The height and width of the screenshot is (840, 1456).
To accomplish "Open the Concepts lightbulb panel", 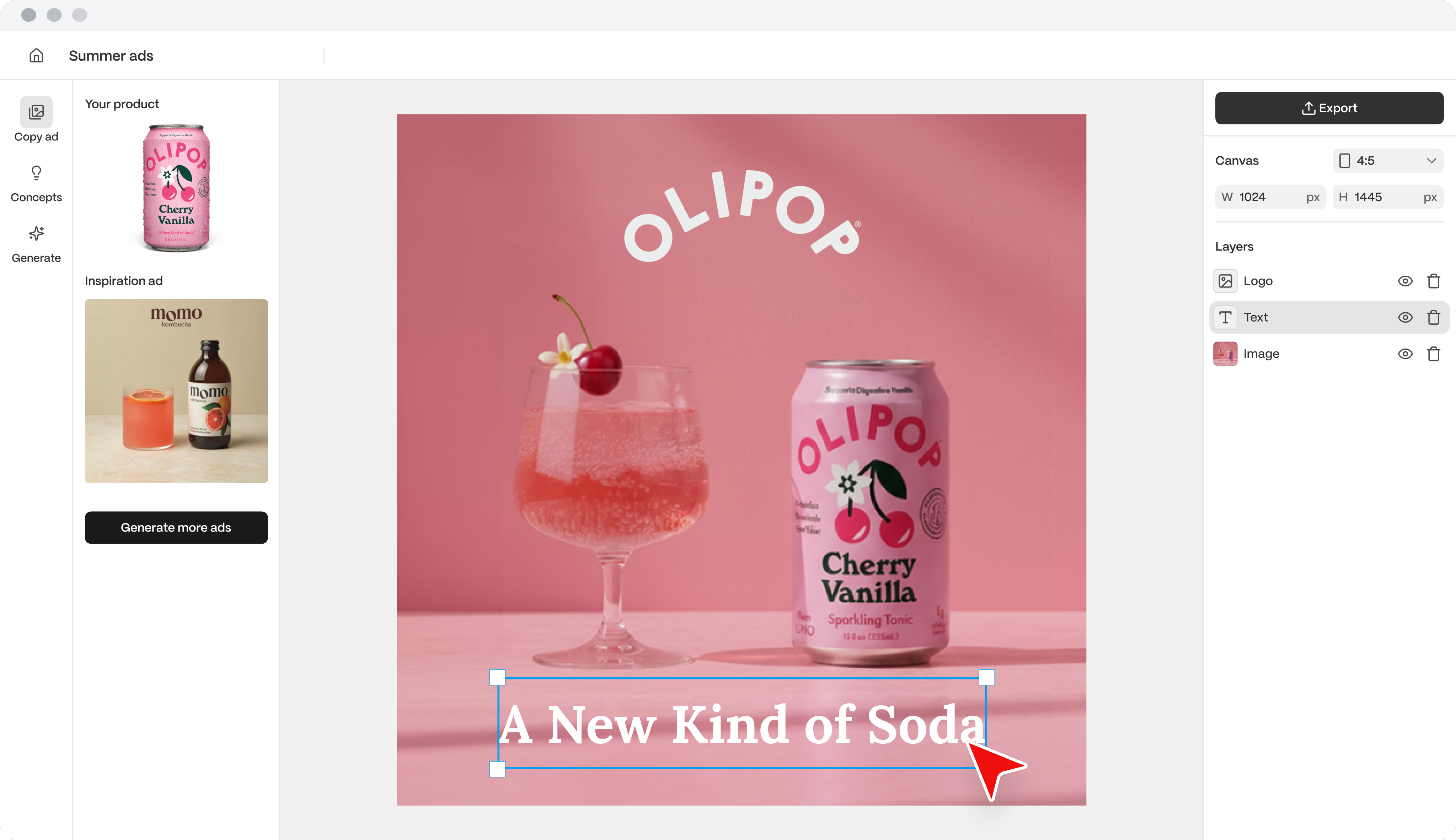I will click(36, 184).
